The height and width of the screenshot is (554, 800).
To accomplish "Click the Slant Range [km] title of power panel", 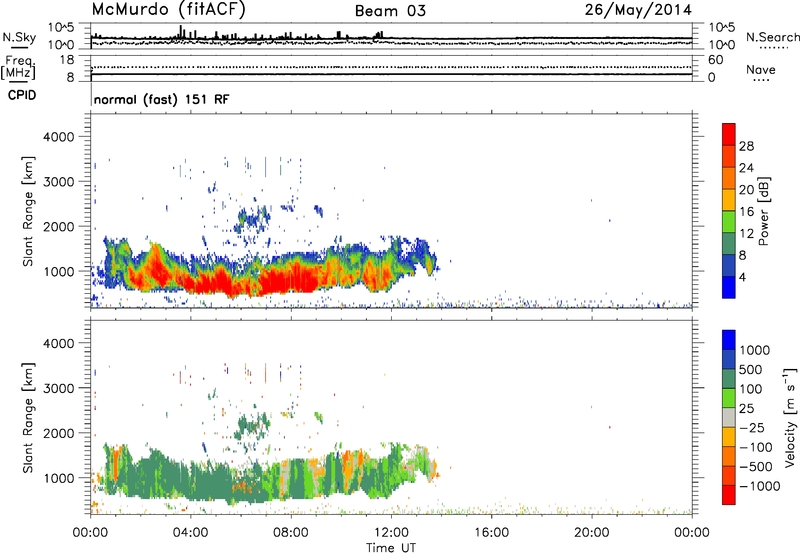I will click(x=28, y=211).
